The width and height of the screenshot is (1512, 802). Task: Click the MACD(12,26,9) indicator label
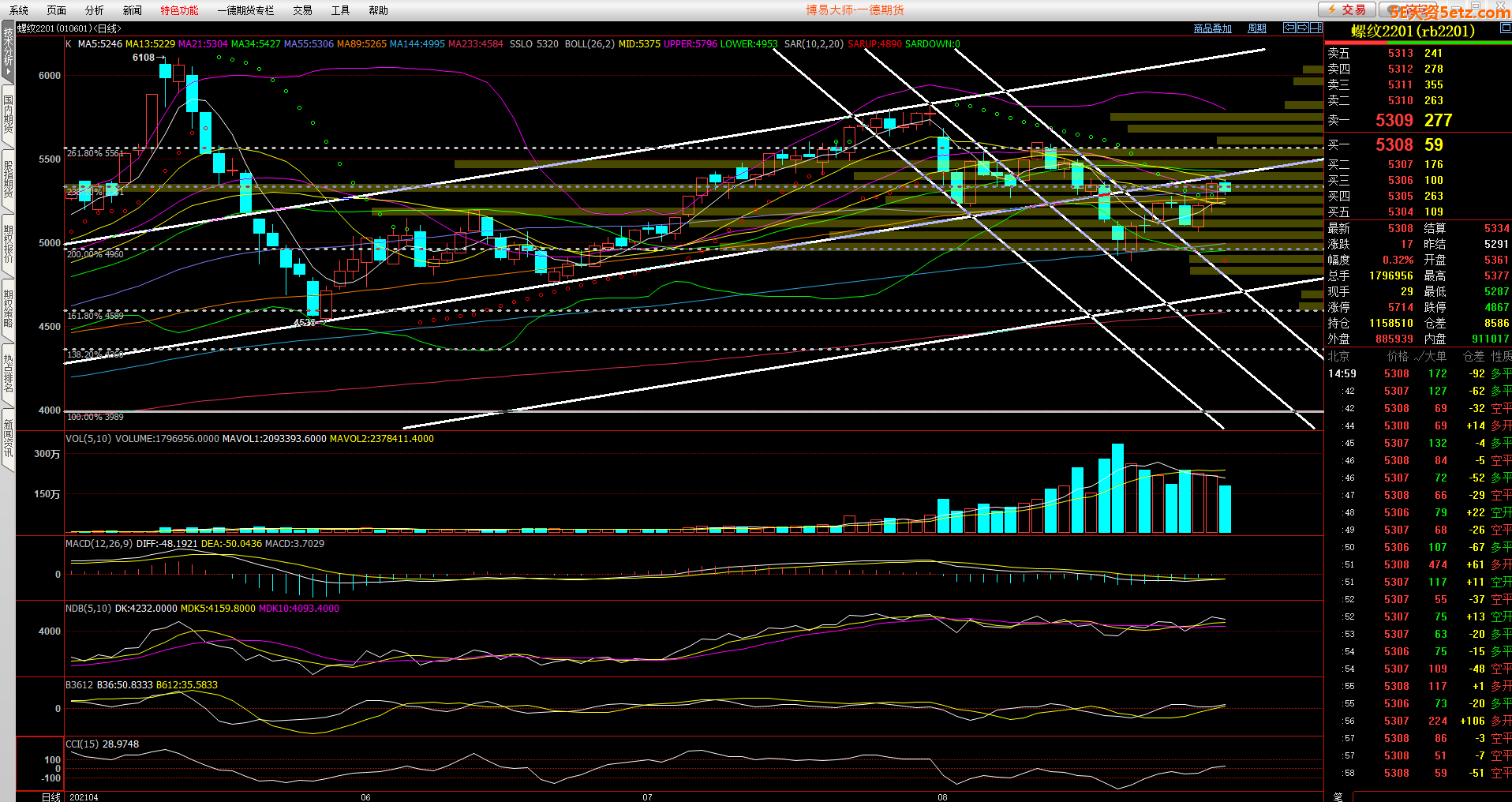coord(99,544)
